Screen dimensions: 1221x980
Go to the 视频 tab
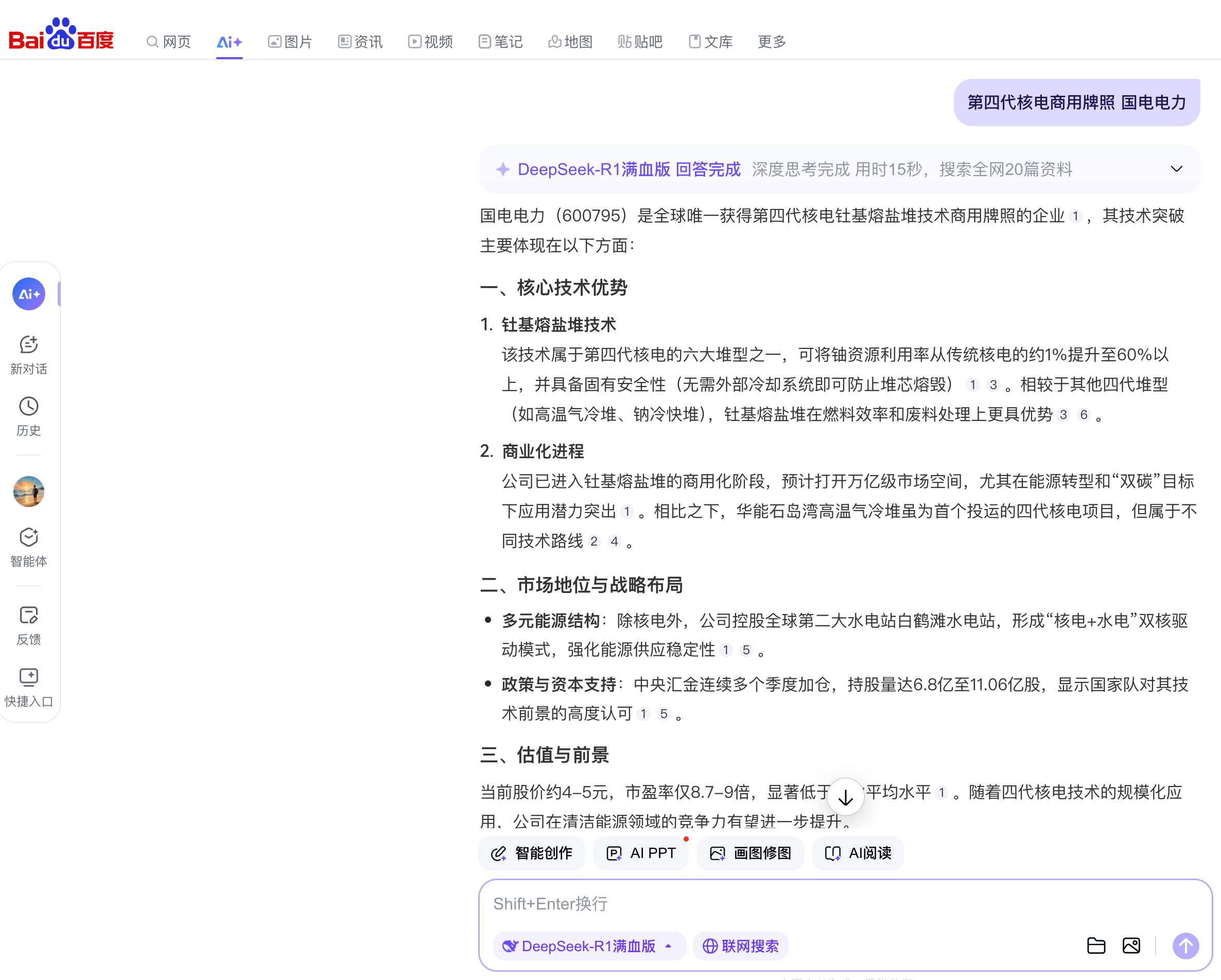click(x=430, y=42)
